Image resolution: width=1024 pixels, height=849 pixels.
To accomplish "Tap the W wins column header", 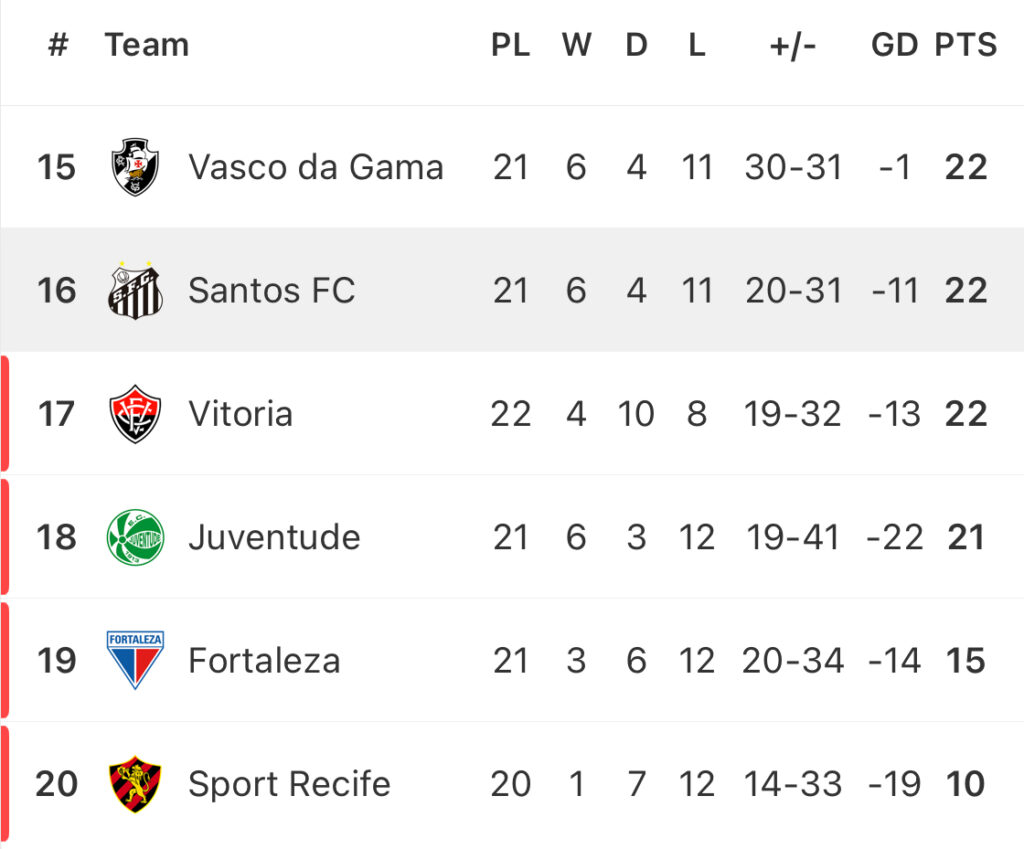I will pyautogui.click(x=577, y=45).
